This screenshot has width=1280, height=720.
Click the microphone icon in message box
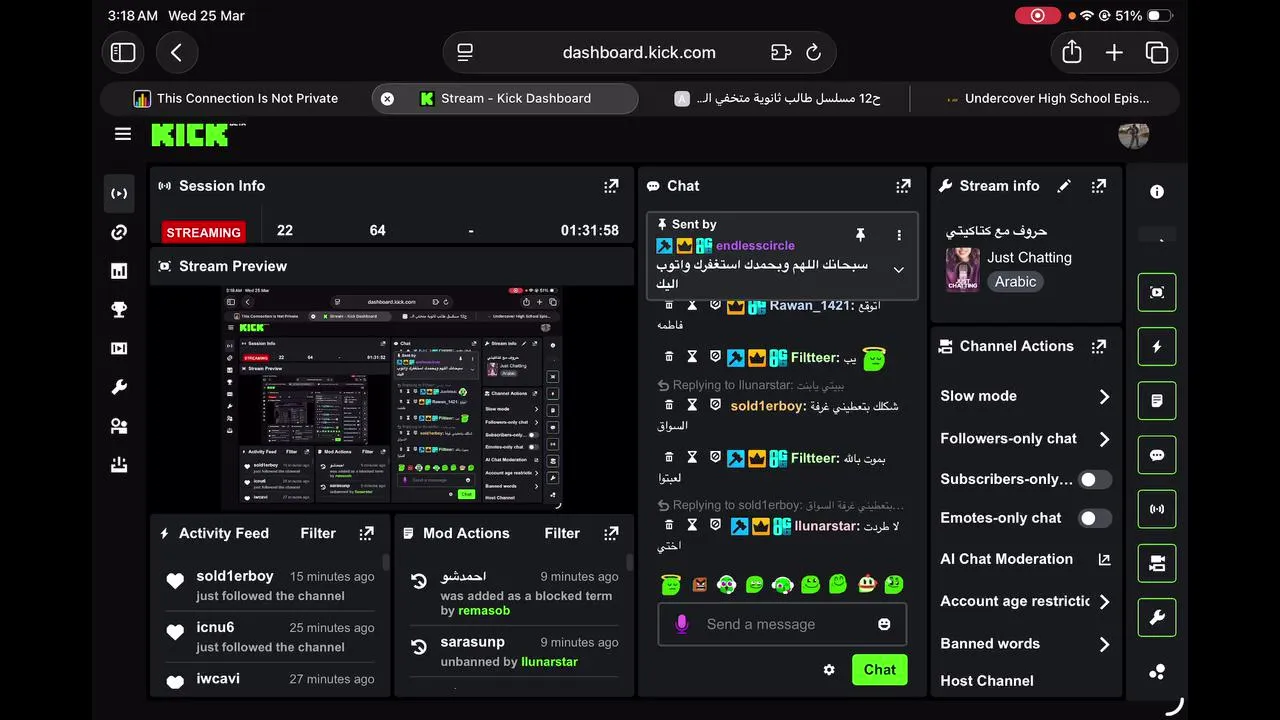682,624
